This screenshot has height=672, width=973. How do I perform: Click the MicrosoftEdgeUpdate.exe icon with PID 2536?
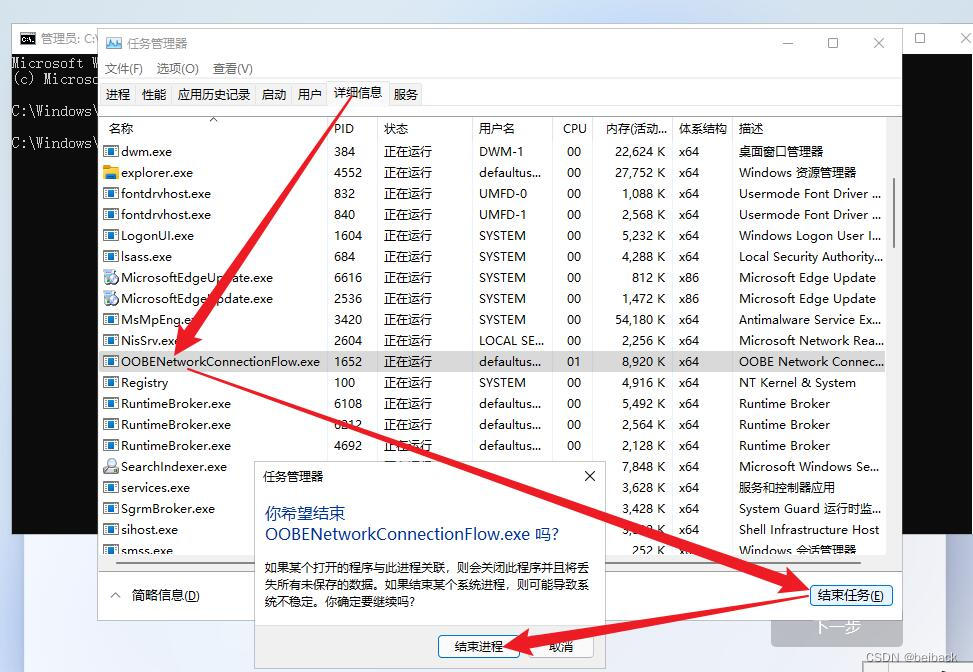coord(110,298)
